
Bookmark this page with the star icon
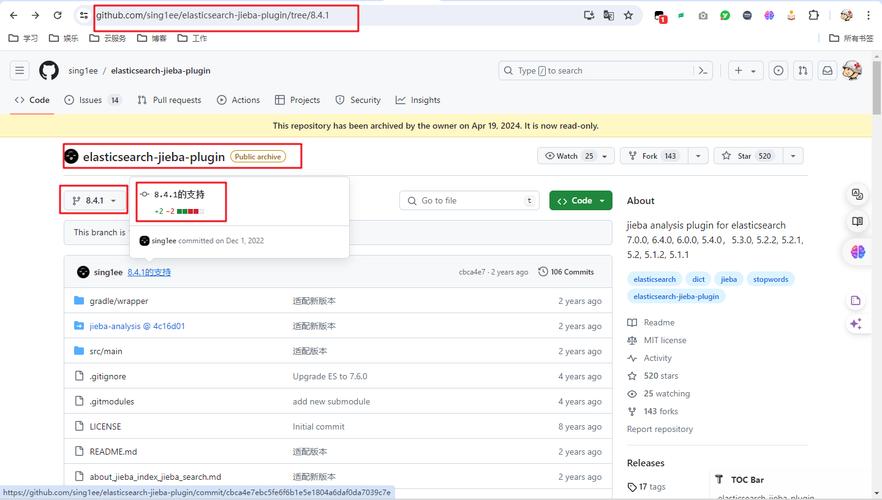pos(628,15)
